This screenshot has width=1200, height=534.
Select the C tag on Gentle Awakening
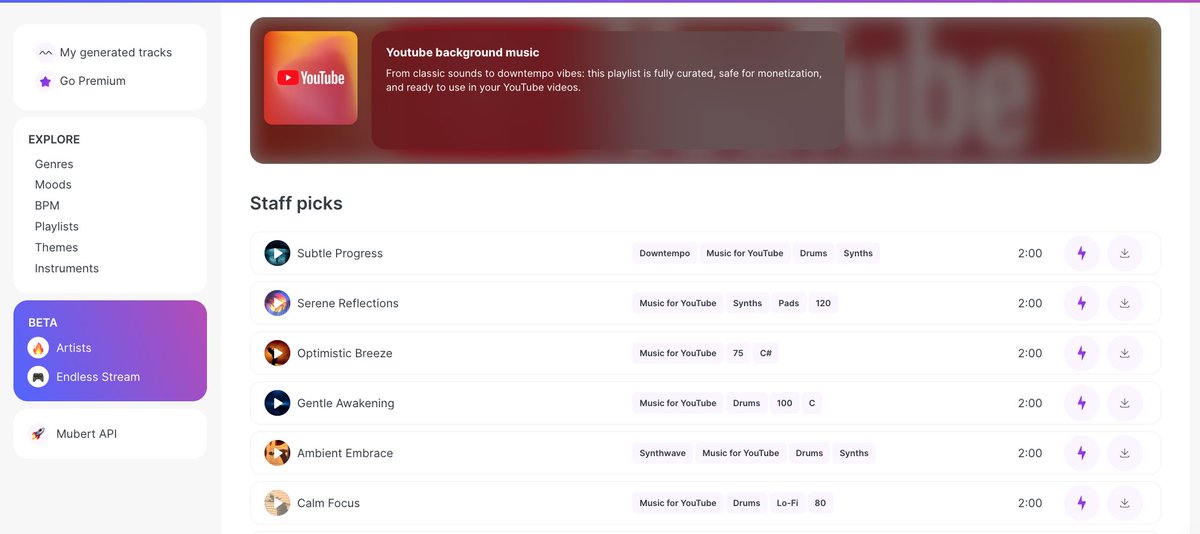(812, 403)
